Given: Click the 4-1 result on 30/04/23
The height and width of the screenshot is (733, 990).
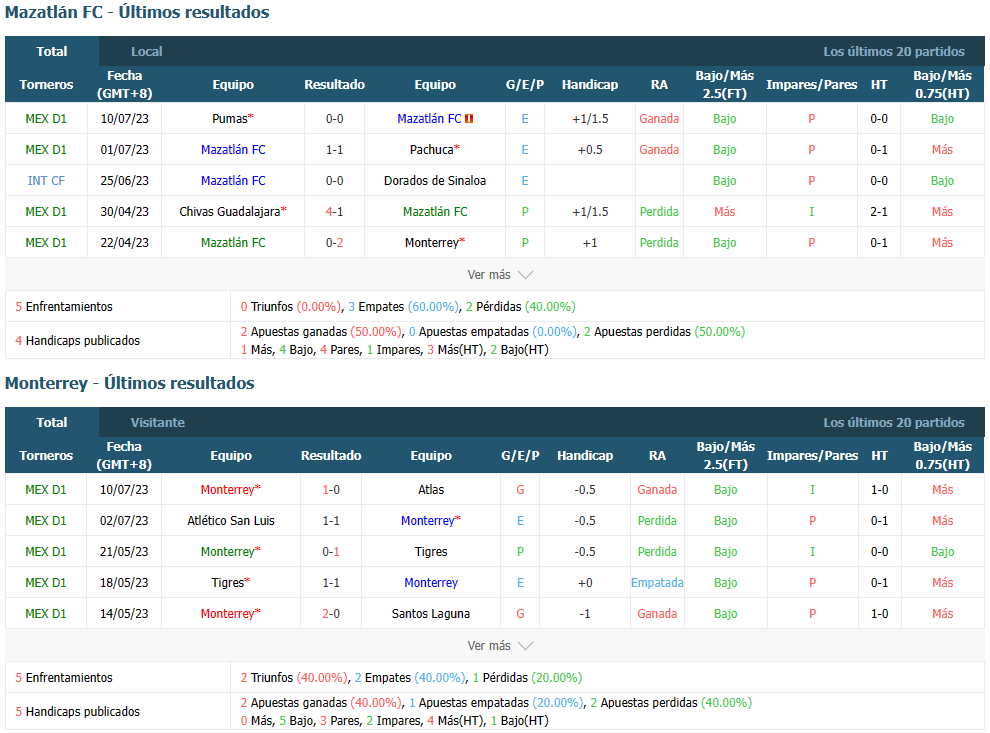Looking at the screenshot, I should pyautogui.click(x=335, y=212).
